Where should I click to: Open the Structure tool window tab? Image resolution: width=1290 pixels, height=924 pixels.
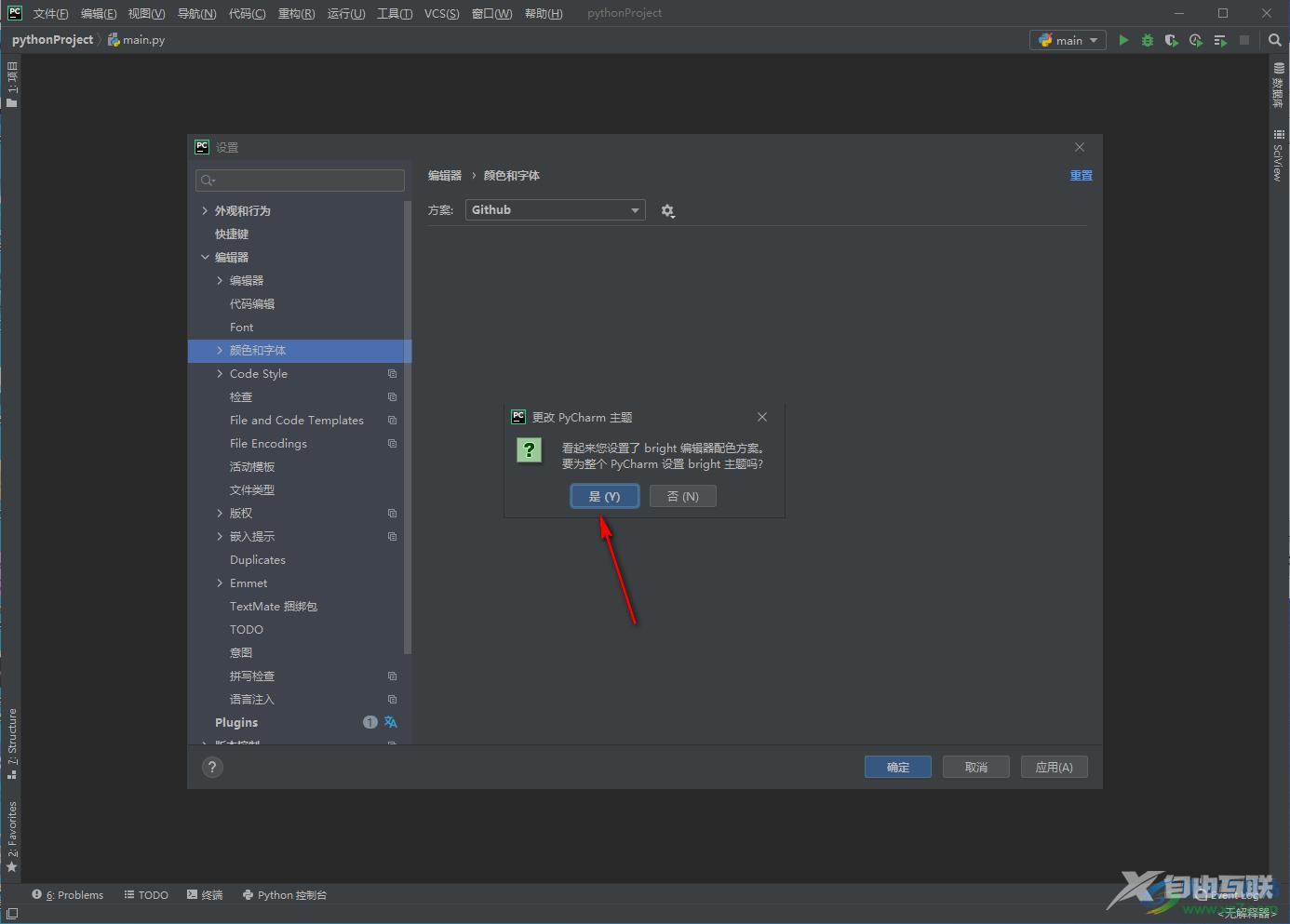[11, 743]
